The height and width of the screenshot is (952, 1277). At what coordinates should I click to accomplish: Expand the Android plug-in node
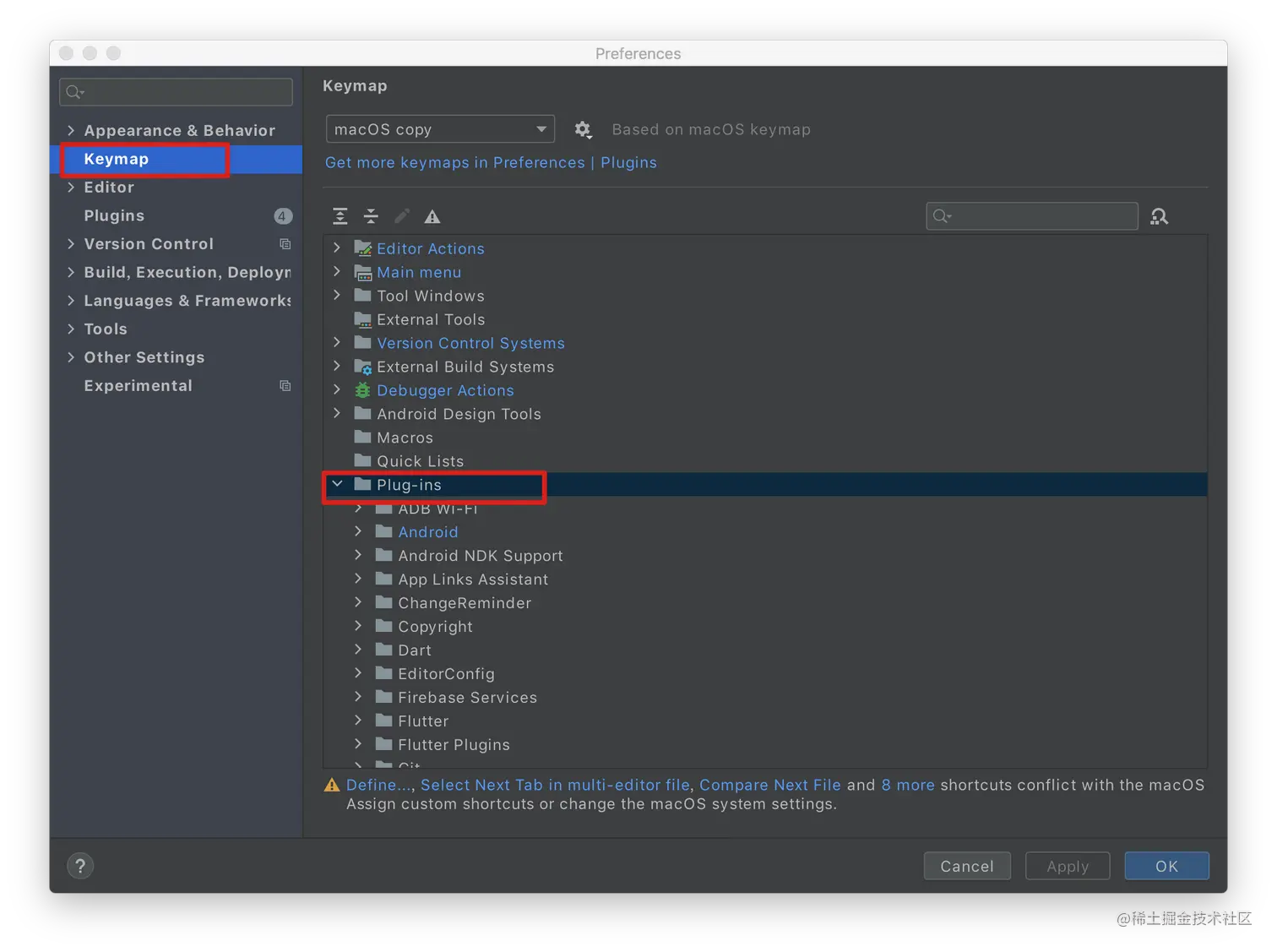[x=358, y=531]
